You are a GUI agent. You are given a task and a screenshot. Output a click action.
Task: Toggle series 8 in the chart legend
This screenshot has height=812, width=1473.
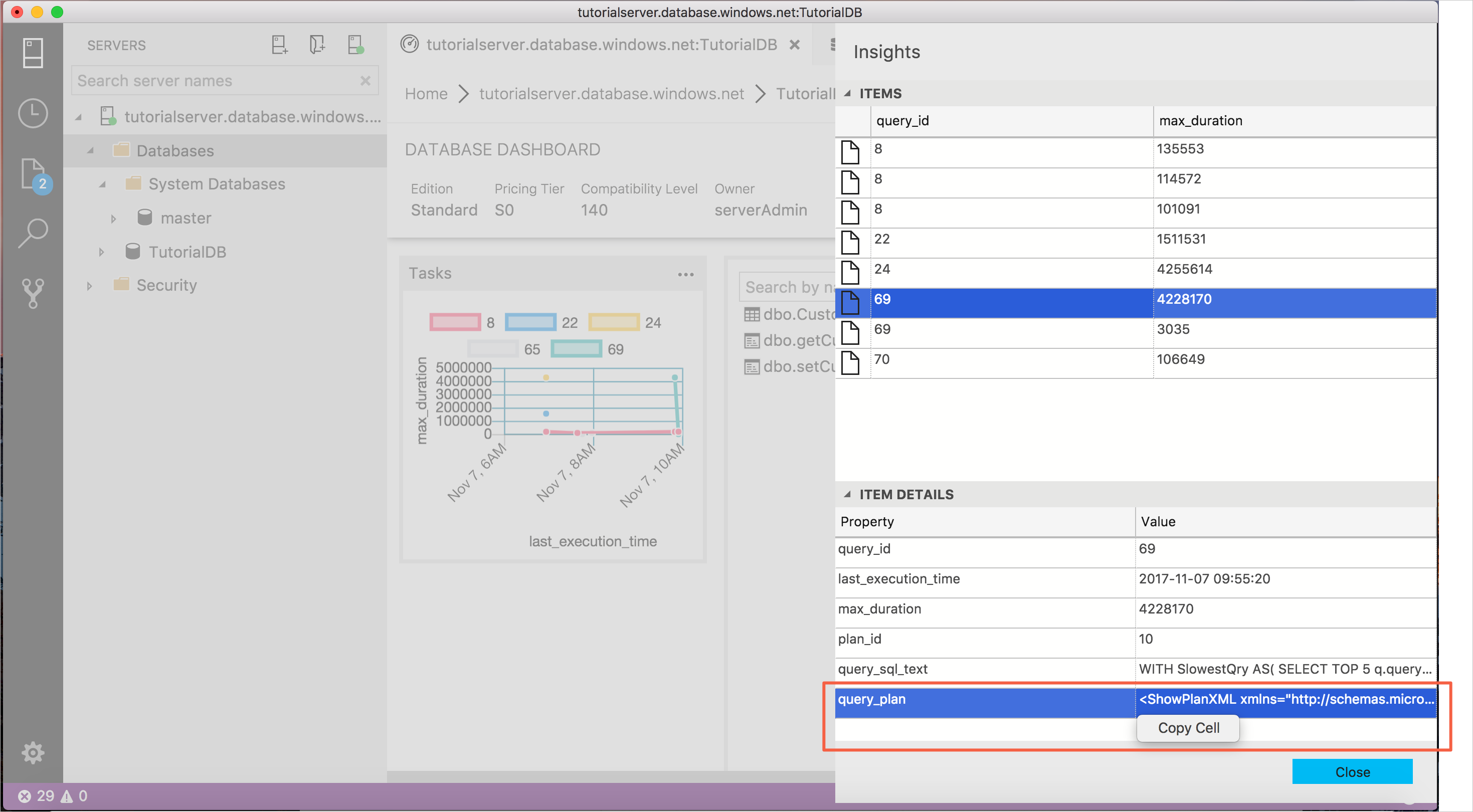[x=455, y=322]
